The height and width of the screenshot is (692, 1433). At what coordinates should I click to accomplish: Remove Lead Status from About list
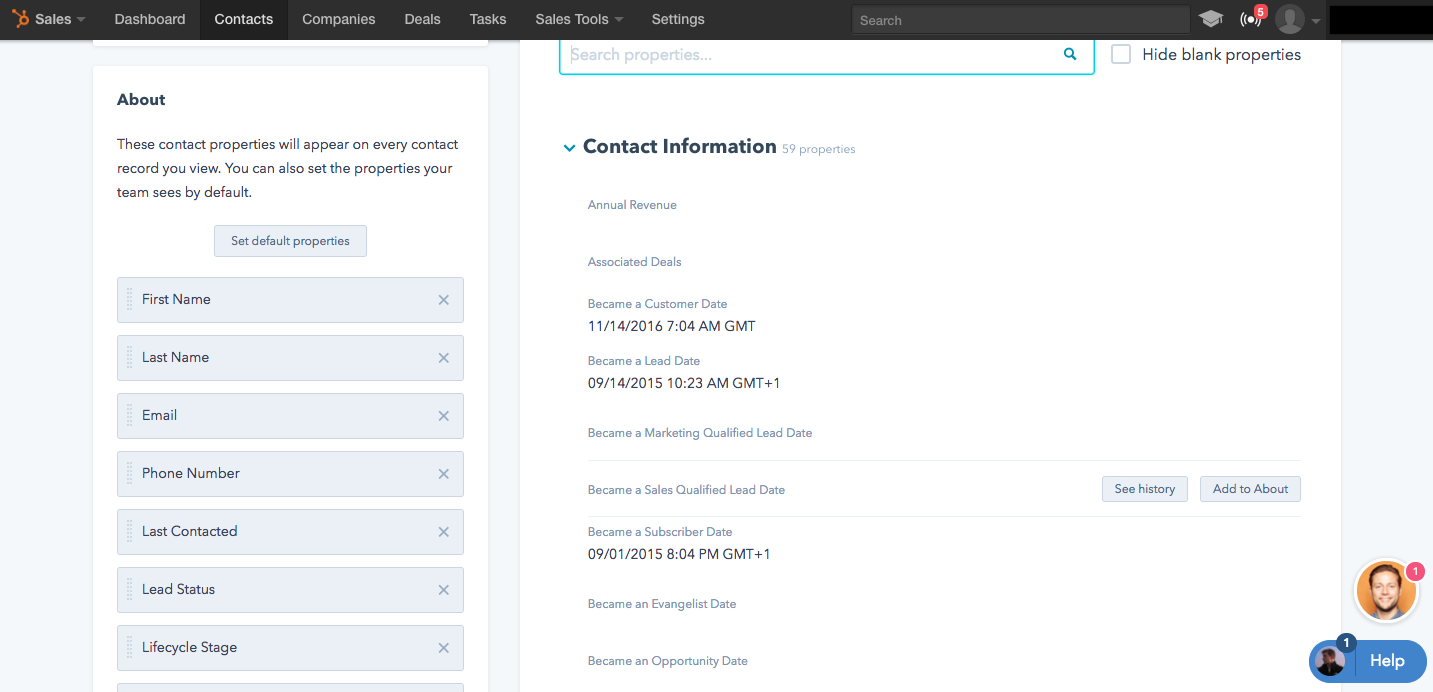(x=444, y=590)
